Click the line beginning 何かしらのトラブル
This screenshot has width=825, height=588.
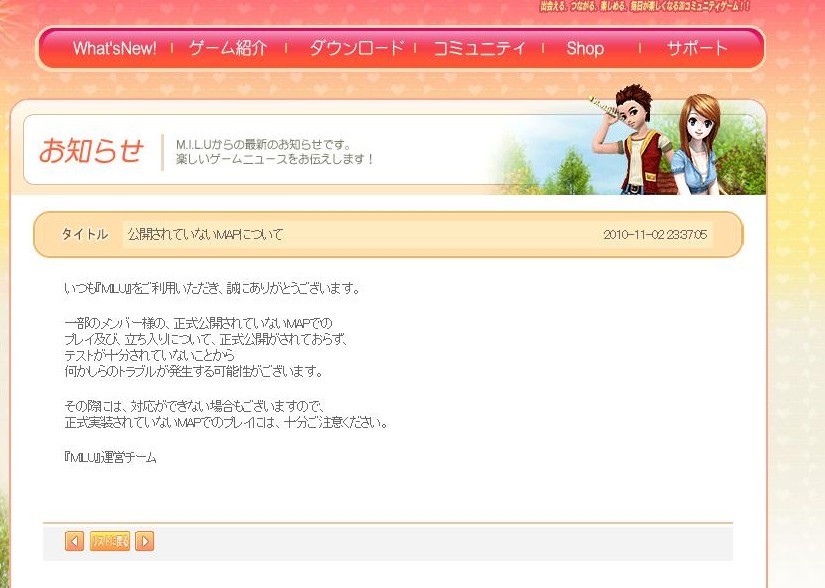194,371
